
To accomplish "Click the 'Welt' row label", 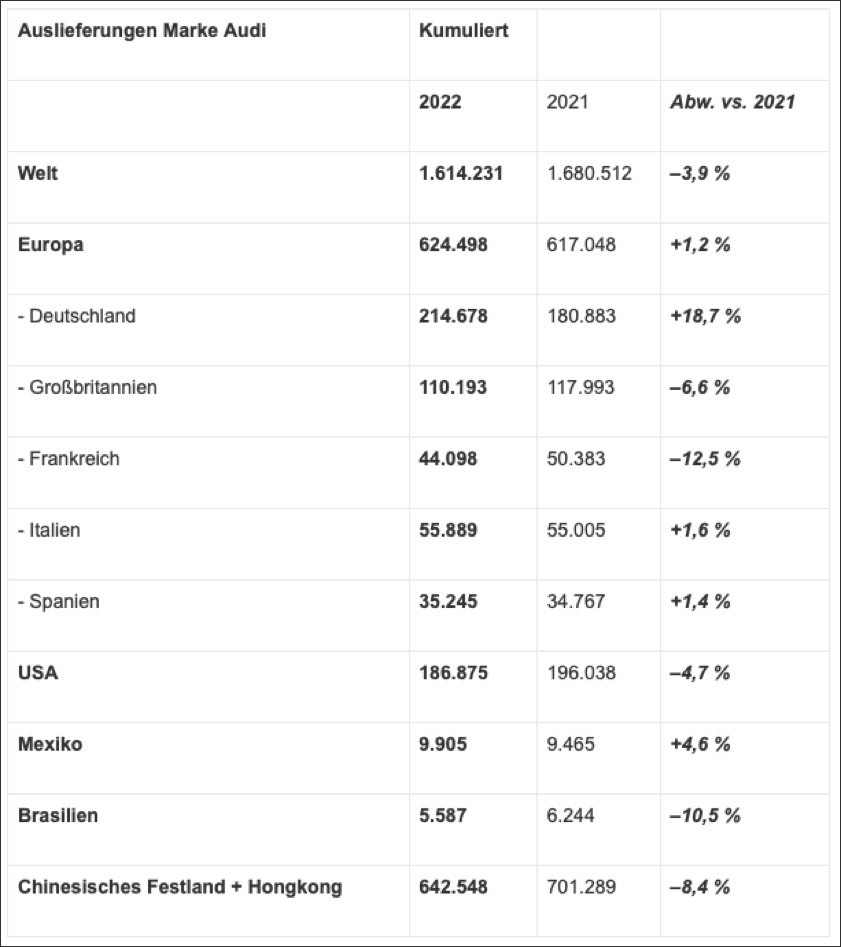I will tap(38, 173).
